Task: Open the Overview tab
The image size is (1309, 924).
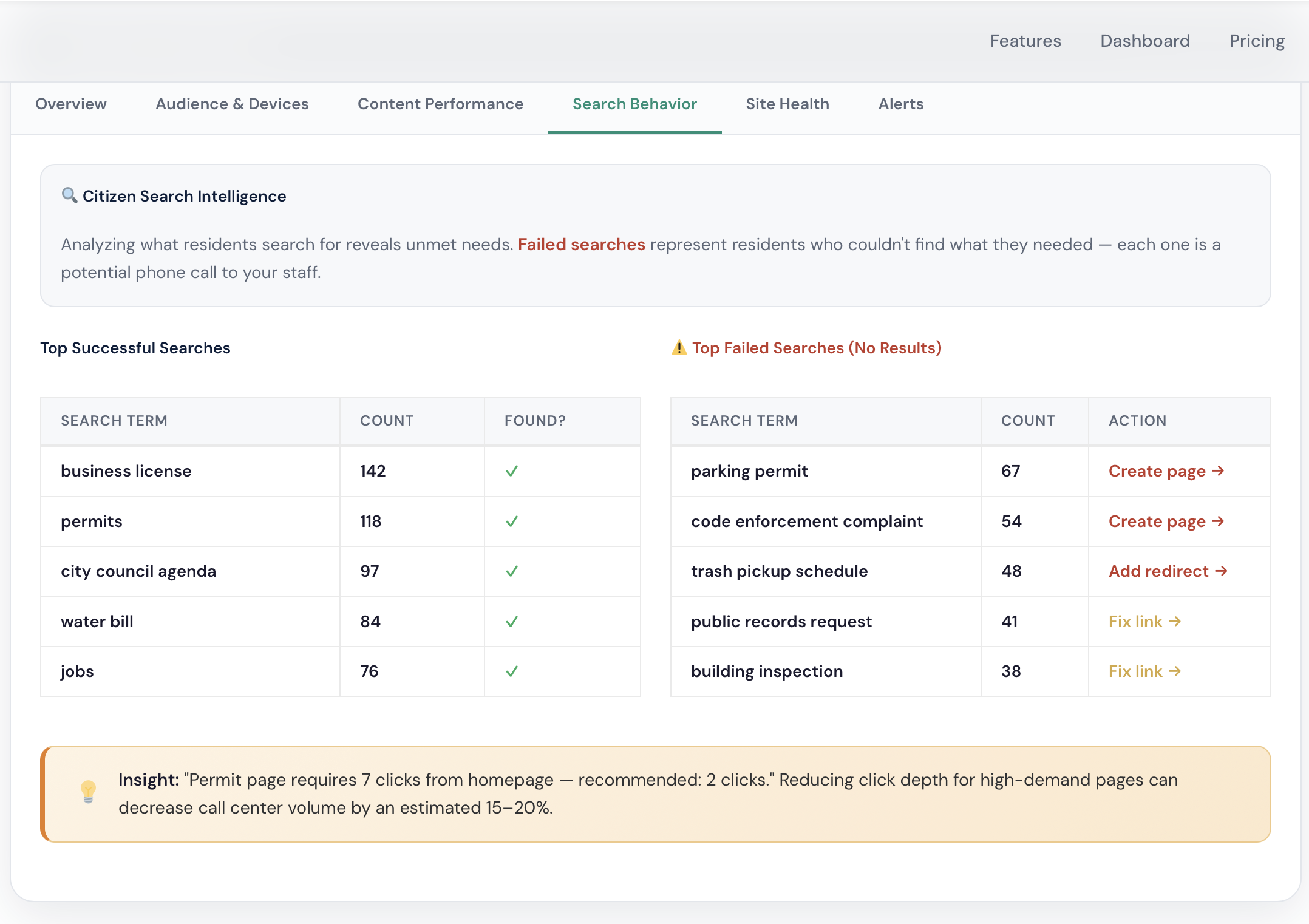Action: pyautogui.click(x=71, y=104)
